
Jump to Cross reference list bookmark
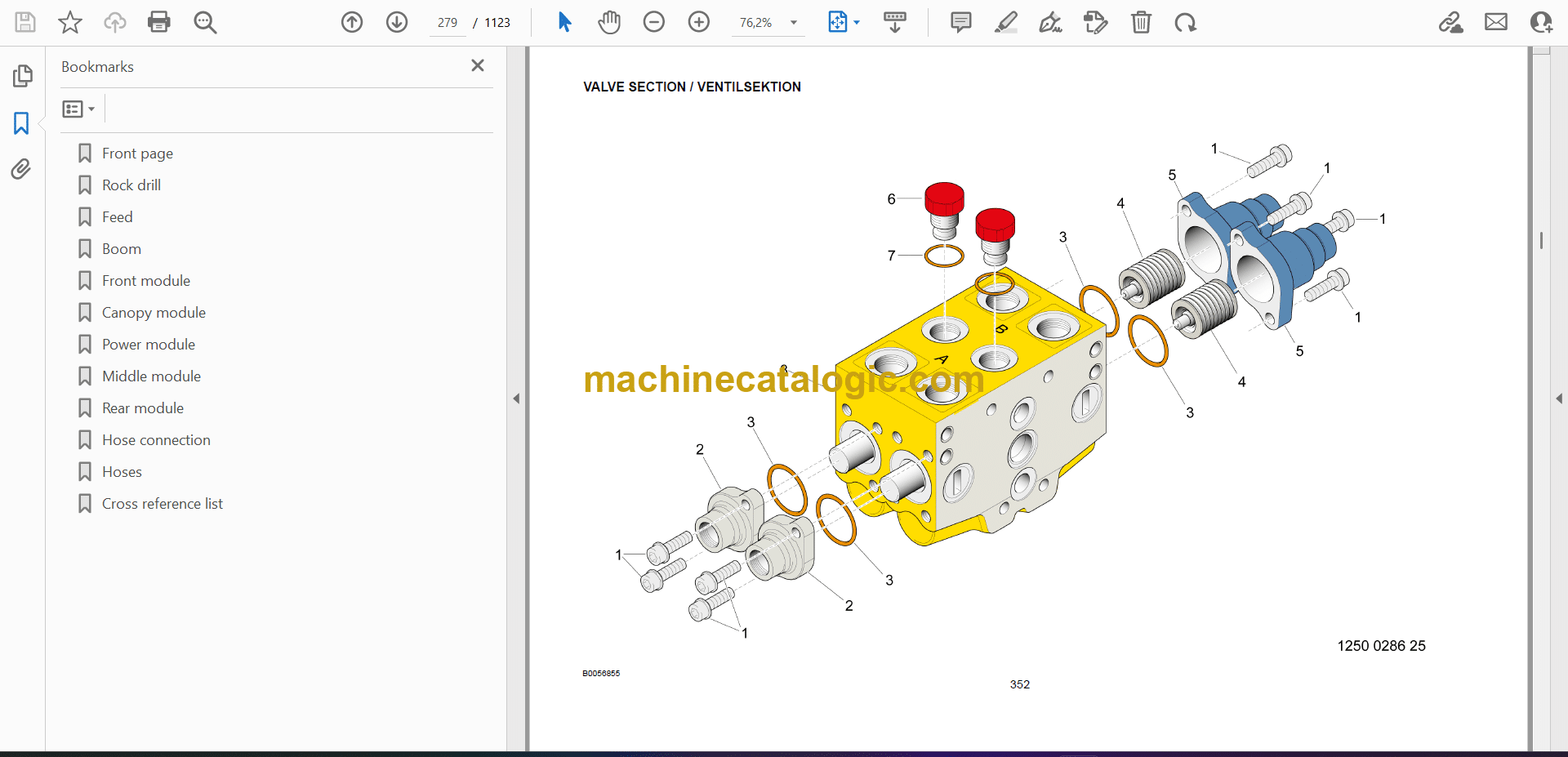[x=162, y=504]
